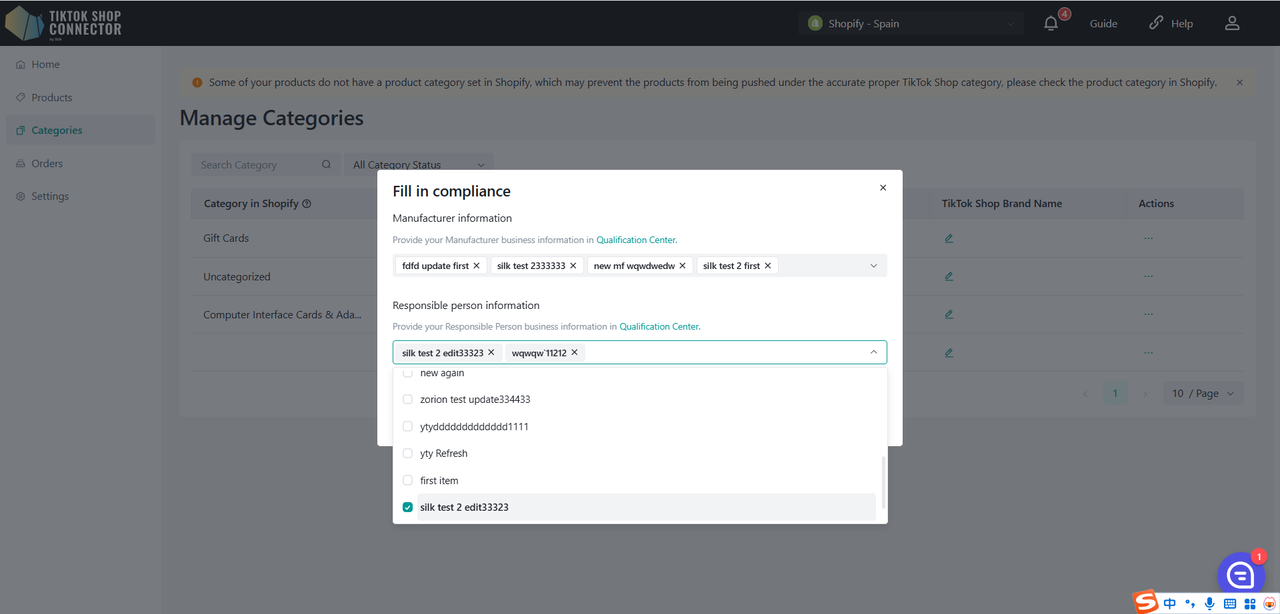Screen dimensions: 1280x614
Task: Click the user account profile icon
Action: point(1232,23)
